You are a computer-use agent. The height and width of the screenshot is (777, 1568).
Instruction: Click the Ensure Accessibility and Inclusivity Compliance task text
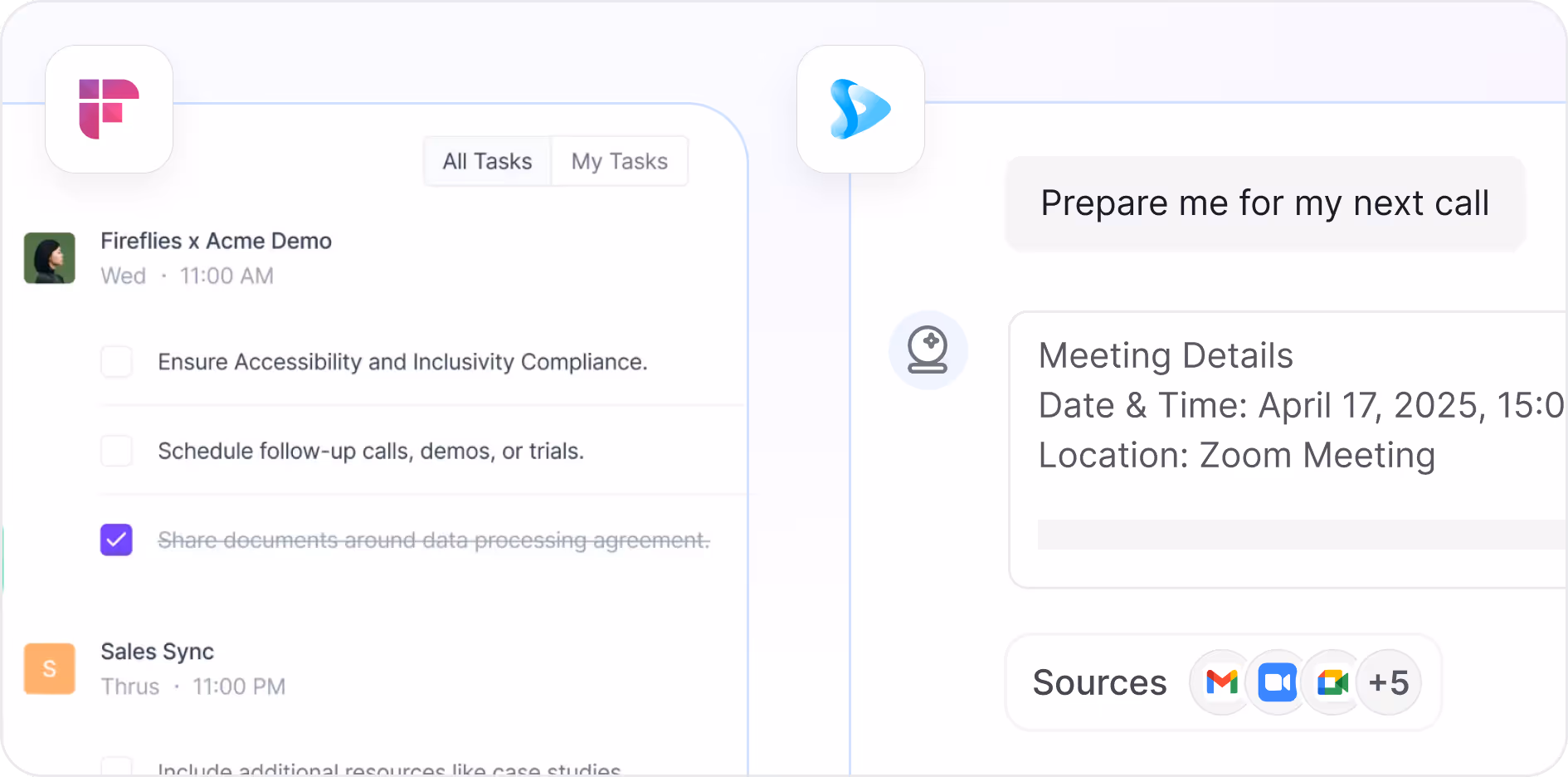coord(402,362)
